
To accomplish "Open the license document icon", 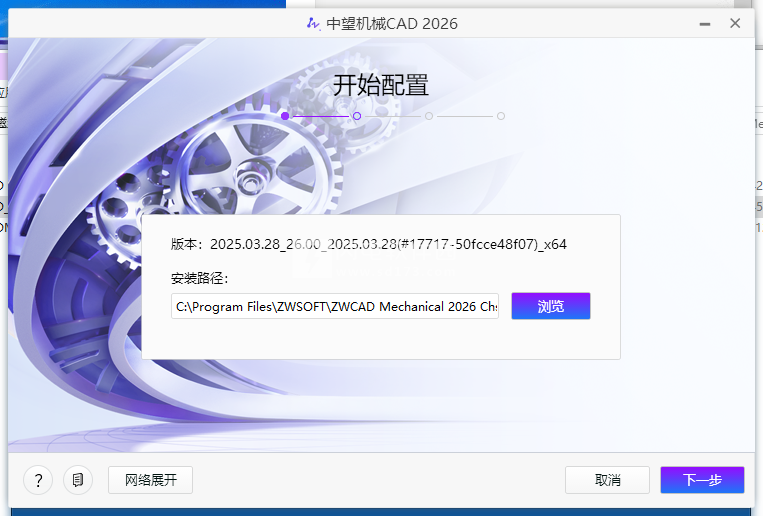I will pos(78,480).
